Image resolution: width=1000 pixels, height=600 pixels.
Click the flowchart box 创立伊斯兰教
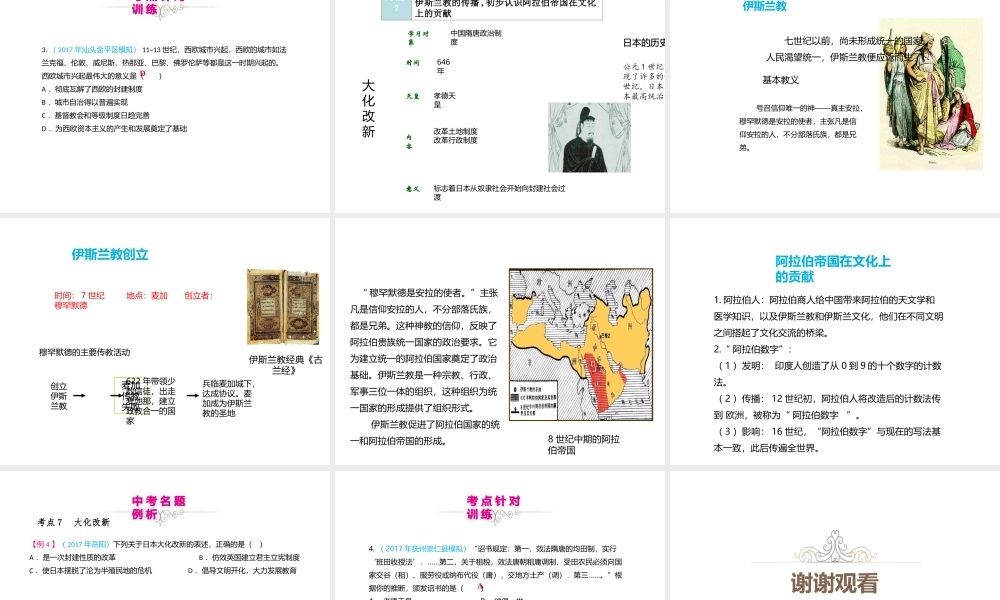coord(59,396)
